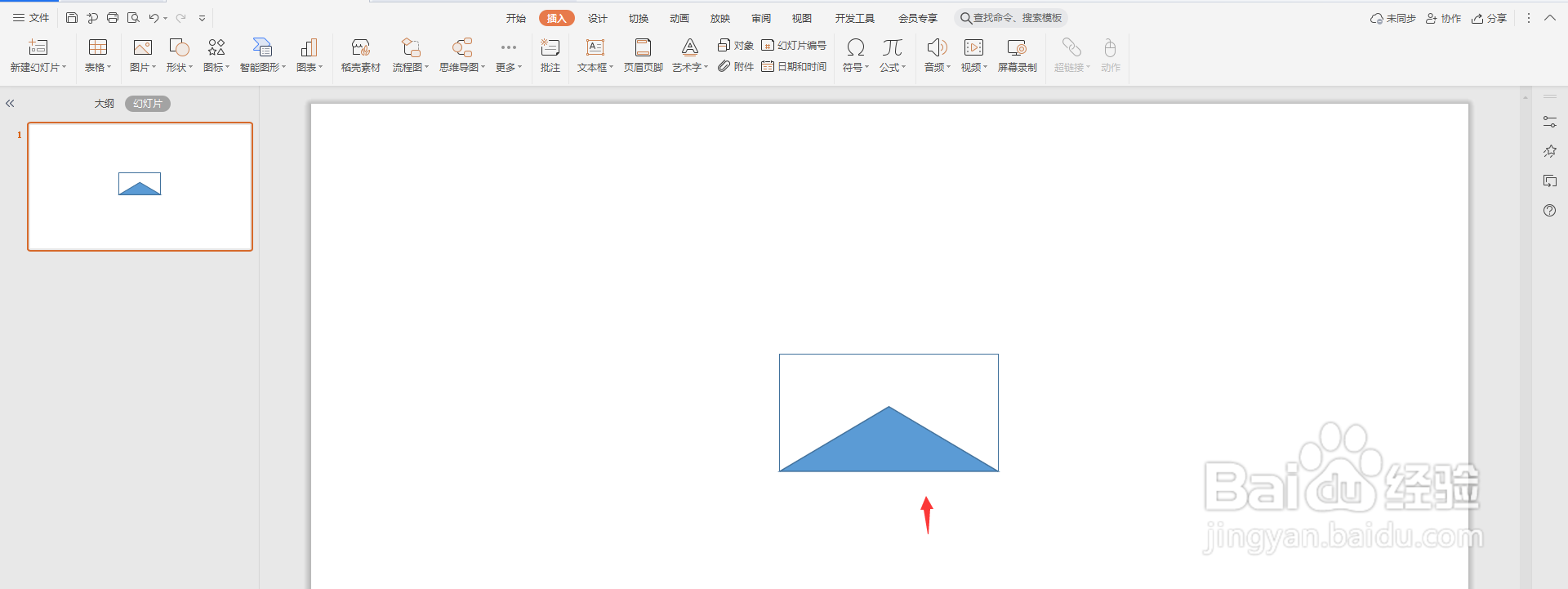This screenshot has height=589, width=1568.
Task: Click the Symbol (符号) icon
Action: (x=856, y=47)
